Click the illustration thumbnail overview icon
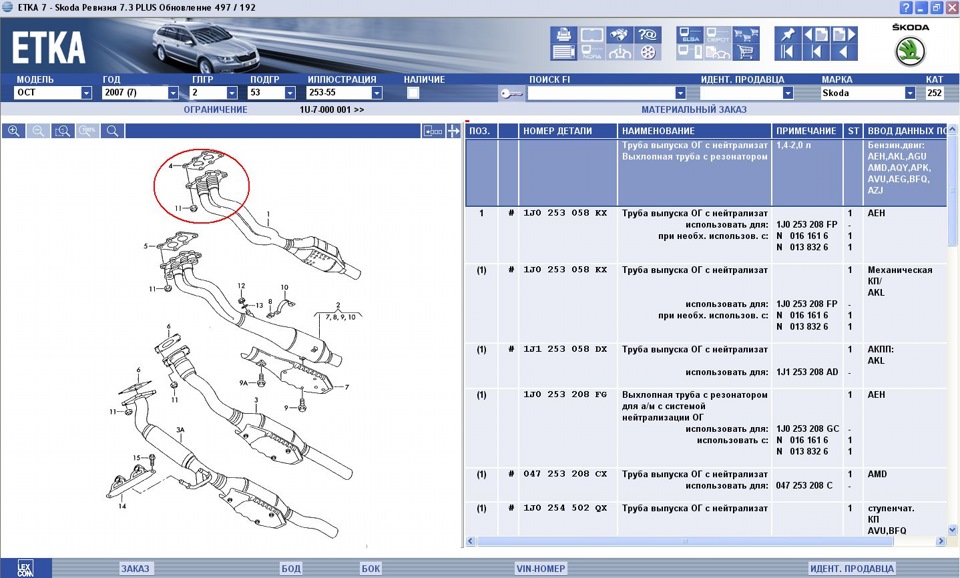 coord(433,130)
